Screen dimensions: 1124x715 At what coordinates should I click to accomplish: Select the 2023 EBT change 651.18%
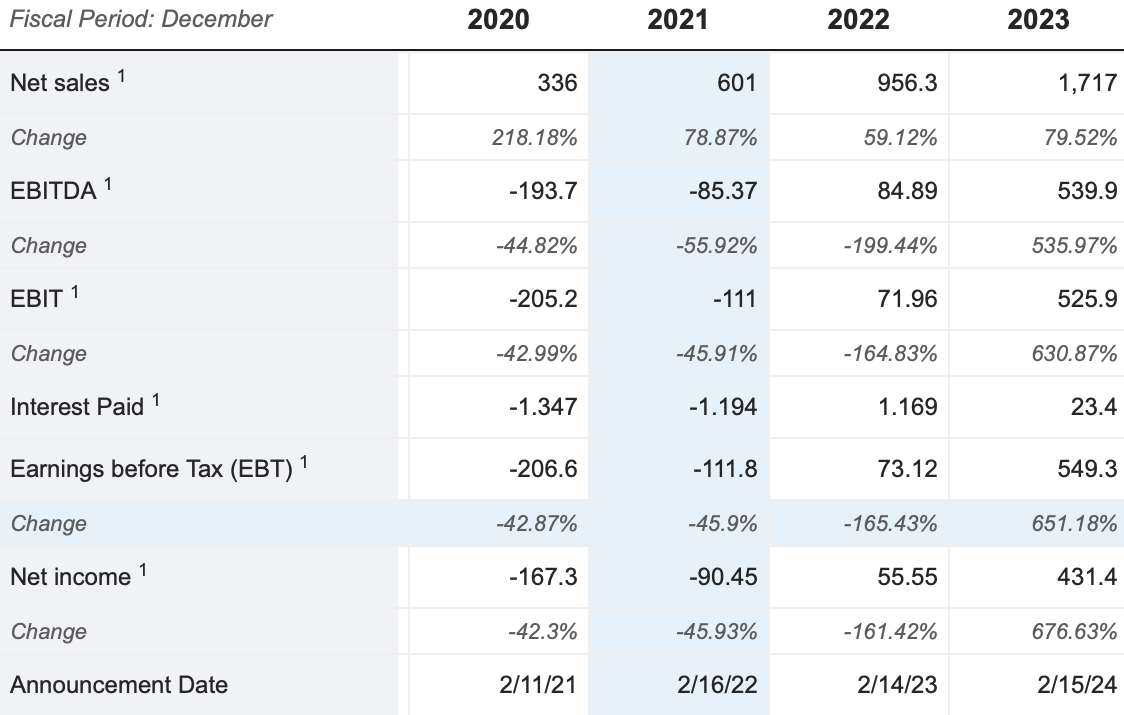pos(1075,523)
